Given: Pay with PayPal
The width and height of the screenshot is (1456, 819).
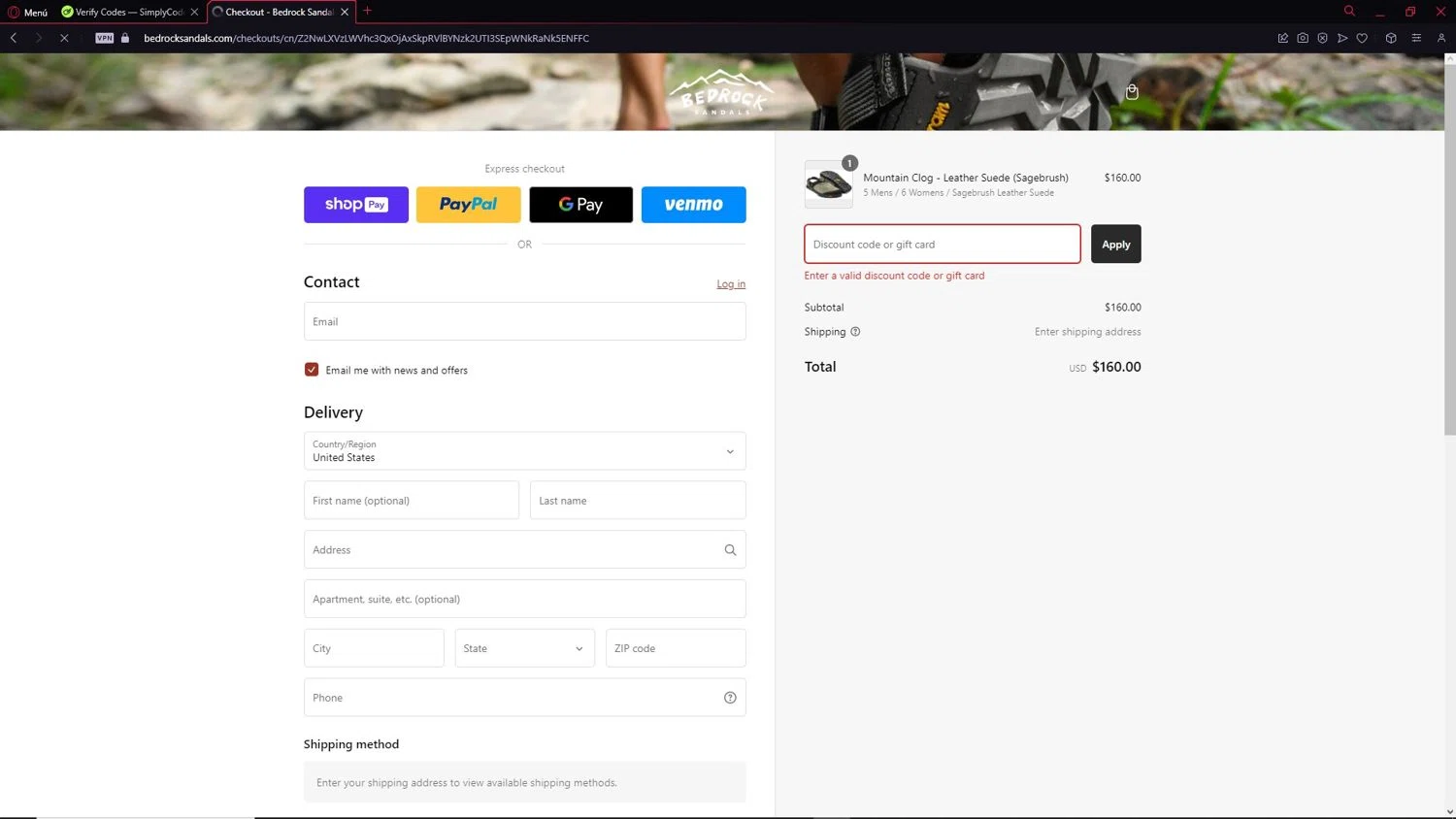Looking at the screenshot, I should tap(469, 205).
